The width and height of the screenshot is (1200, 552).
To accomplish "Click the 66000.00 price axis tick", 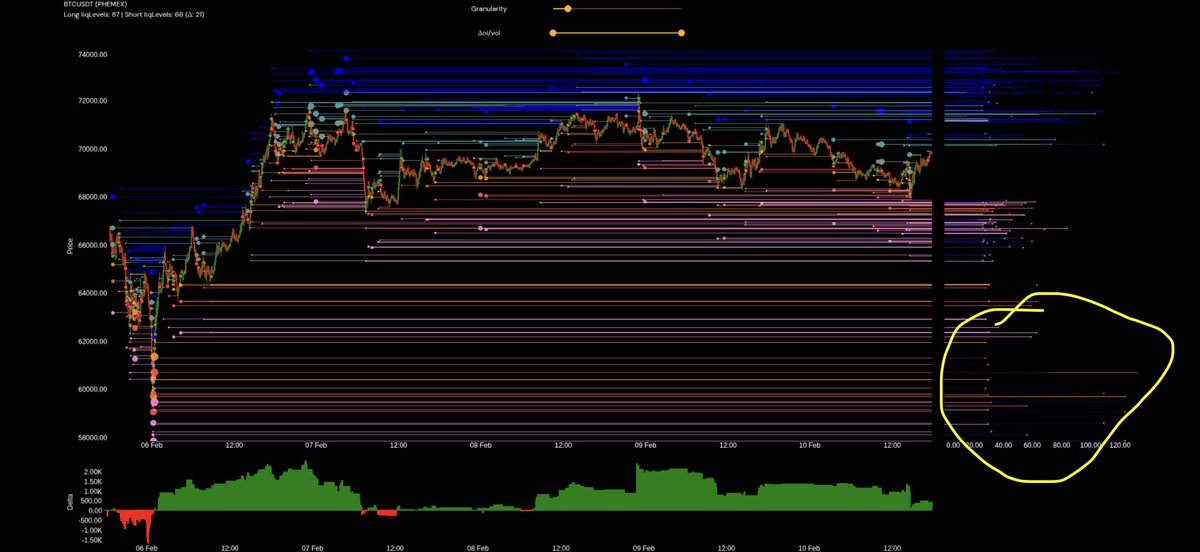I will (x=93, y=245).
